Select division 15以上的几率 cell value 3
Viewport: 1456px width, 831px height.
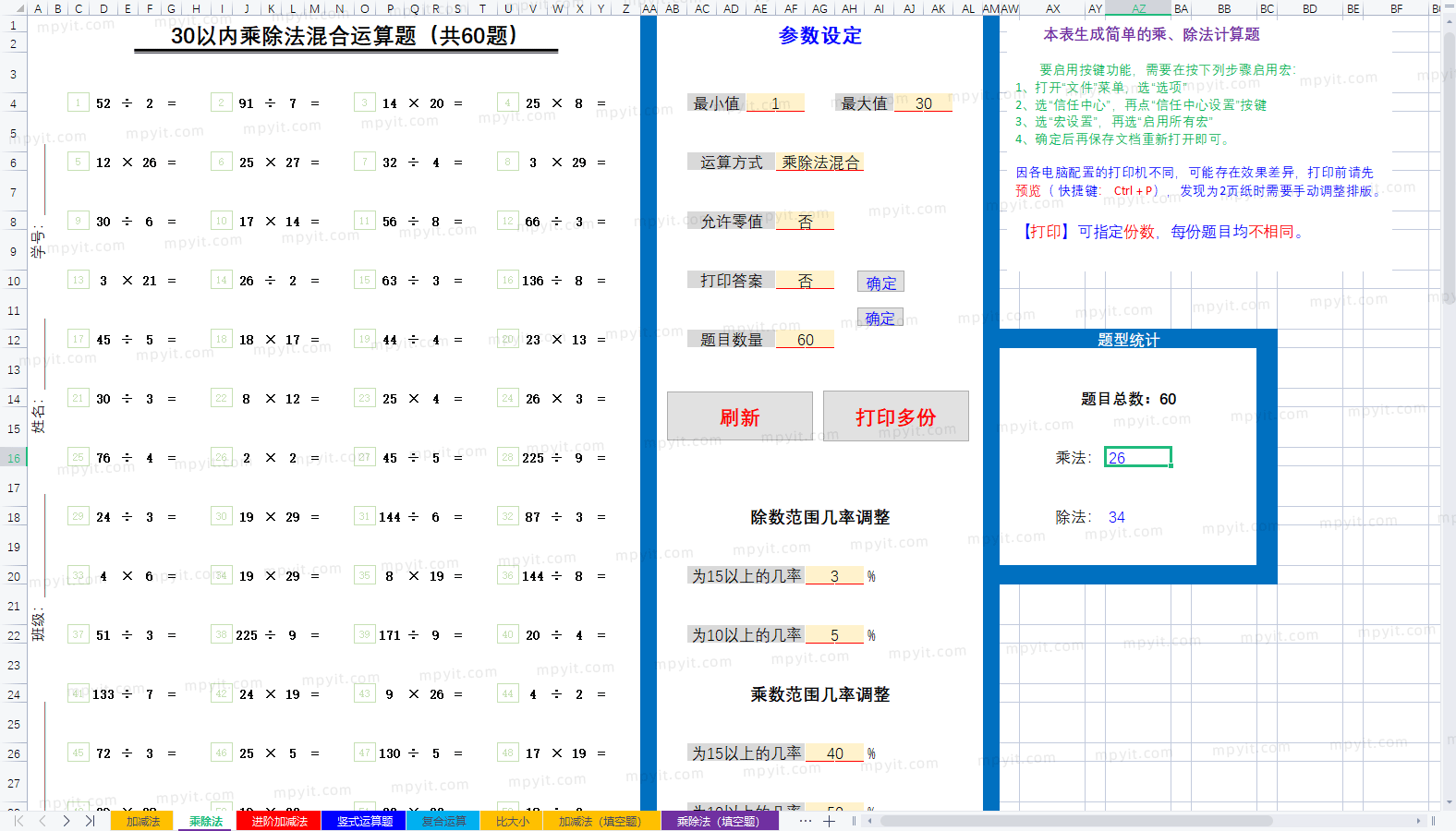pyautogui.click(x=834, y=576)
